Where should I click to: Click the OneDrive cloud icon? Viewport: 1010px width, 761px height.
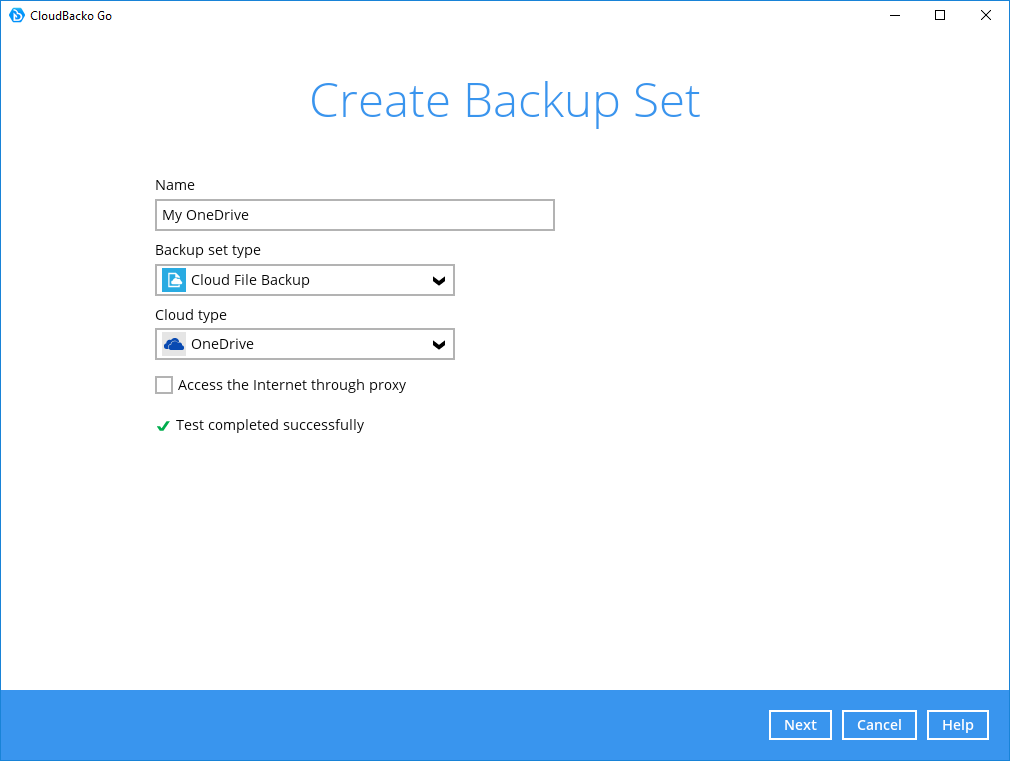[174, 344]
